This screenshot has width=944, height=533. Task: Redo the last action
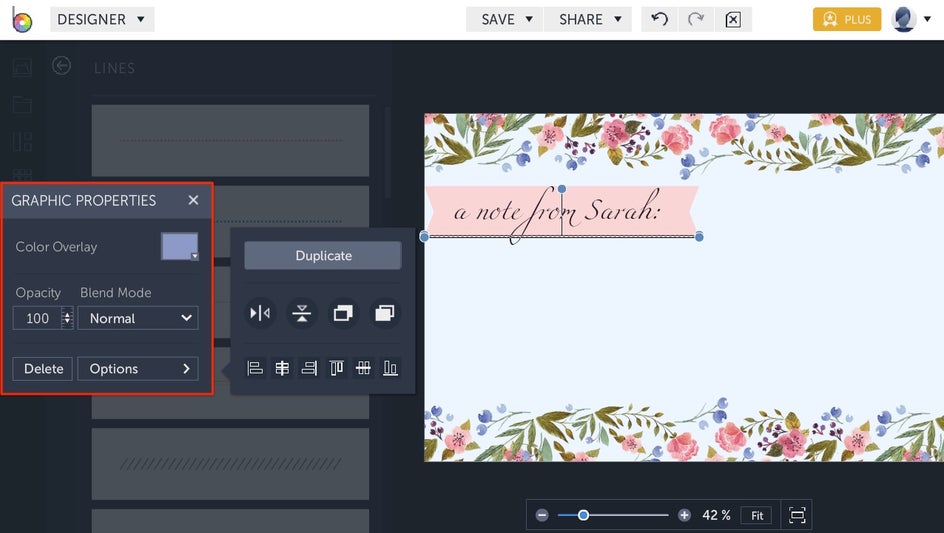click(696, 19)
